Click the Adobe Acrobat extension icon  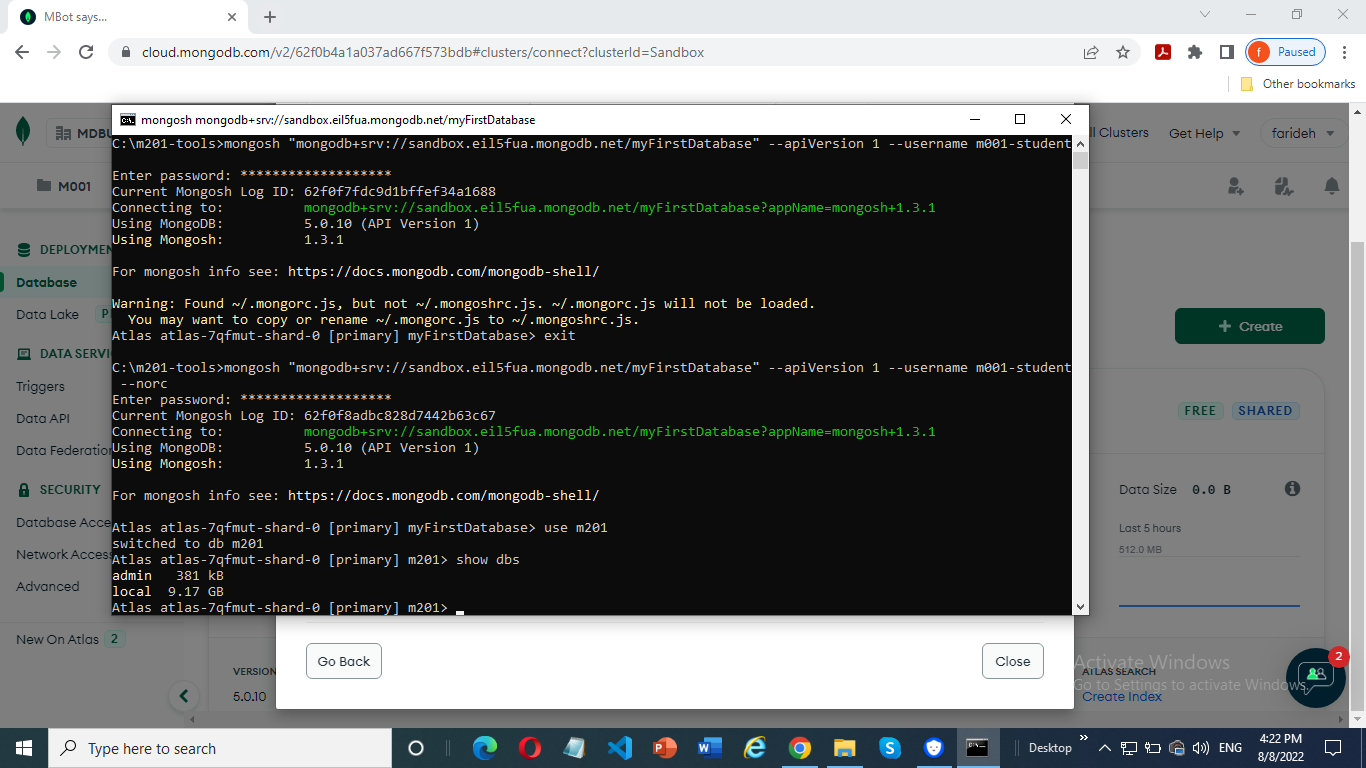[1163, 52]
